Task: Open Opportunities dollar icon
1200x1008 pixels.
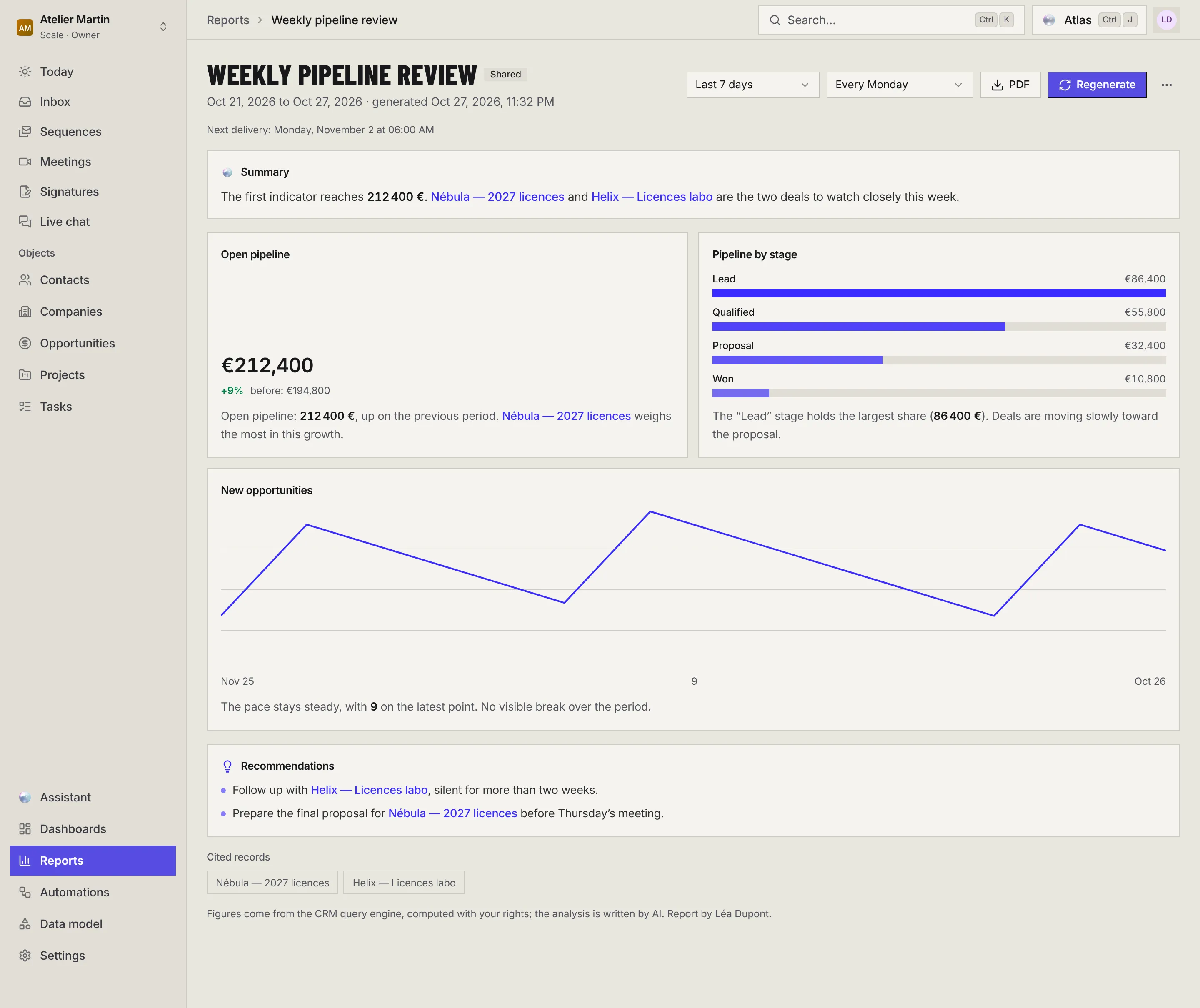Action: (25, 344)
